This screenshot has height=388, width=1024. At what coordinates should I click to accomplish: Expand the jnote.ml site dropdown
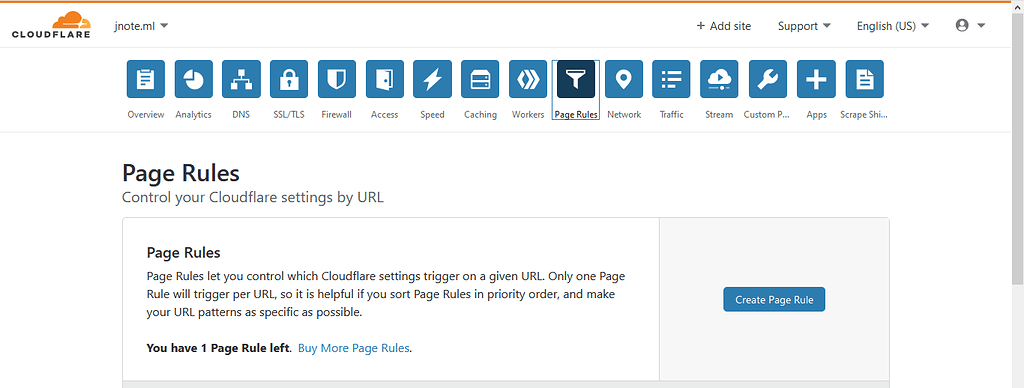141,25
